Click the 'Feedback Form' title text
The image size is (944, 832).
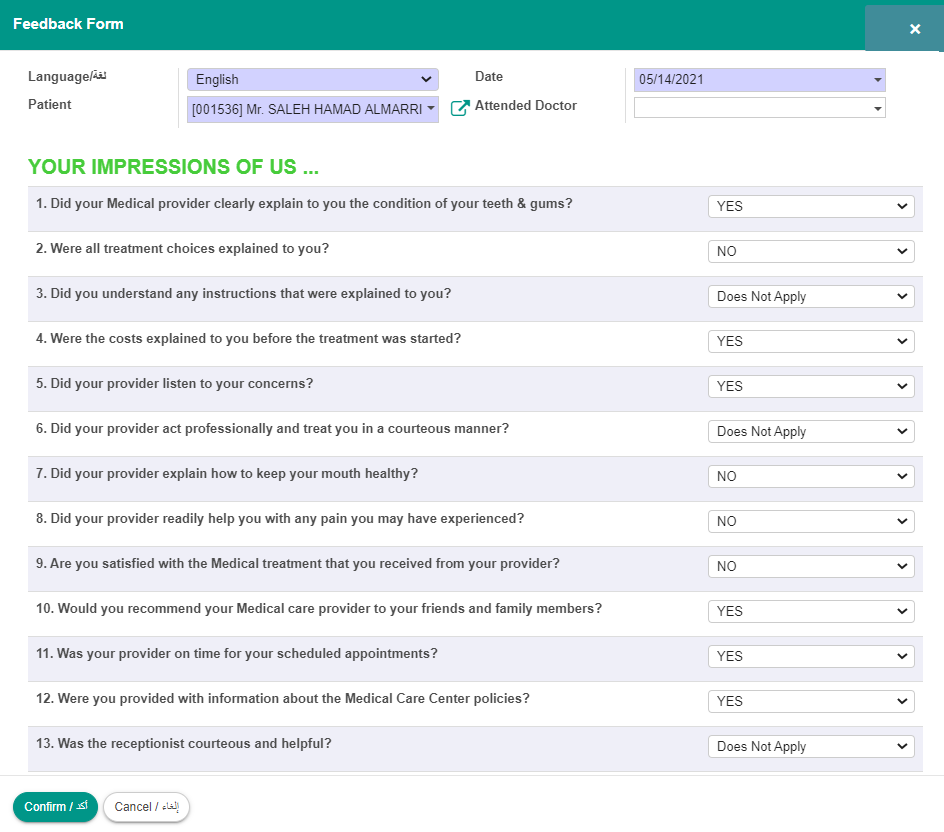[x=68, y=24]
